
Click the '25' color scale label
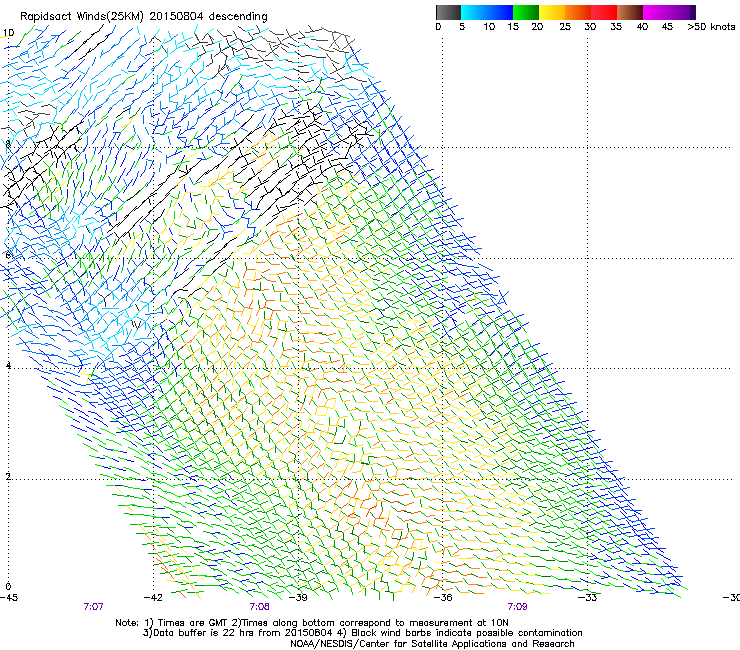565,27
